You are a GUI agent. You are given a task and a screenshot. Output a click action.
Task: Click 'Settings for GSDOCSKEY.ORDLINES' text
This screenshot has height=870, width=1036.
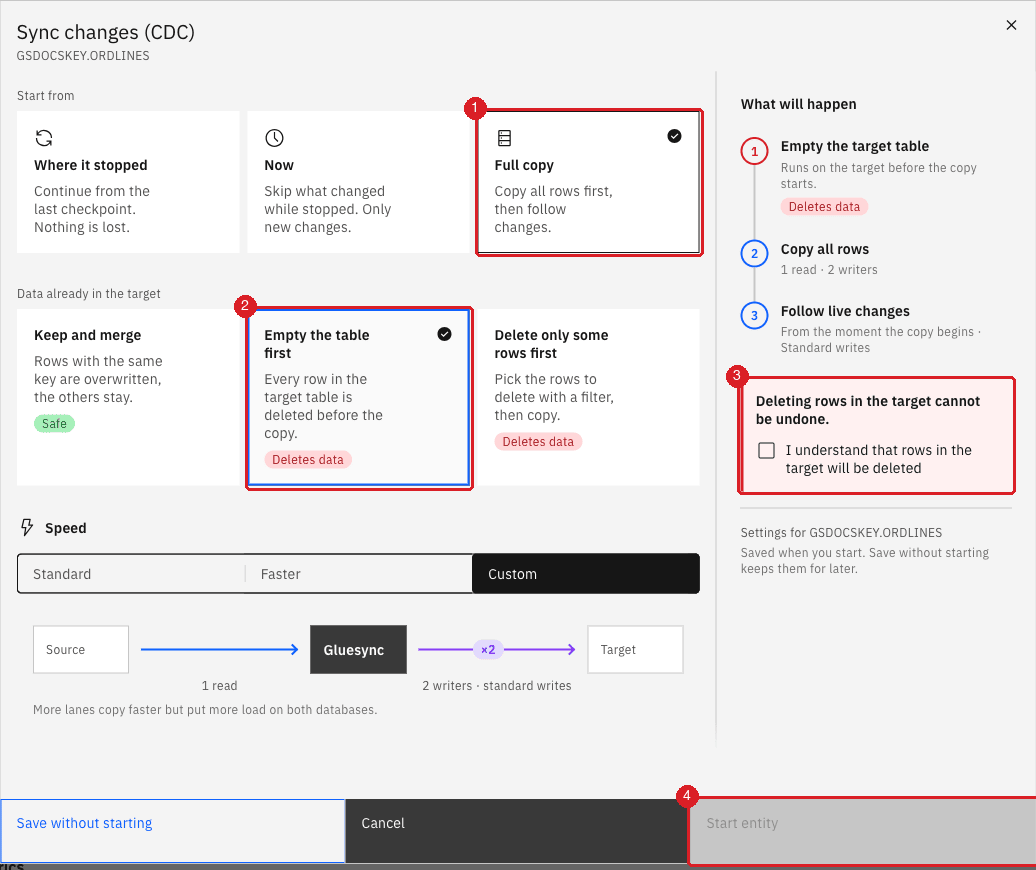pos(841,532)
